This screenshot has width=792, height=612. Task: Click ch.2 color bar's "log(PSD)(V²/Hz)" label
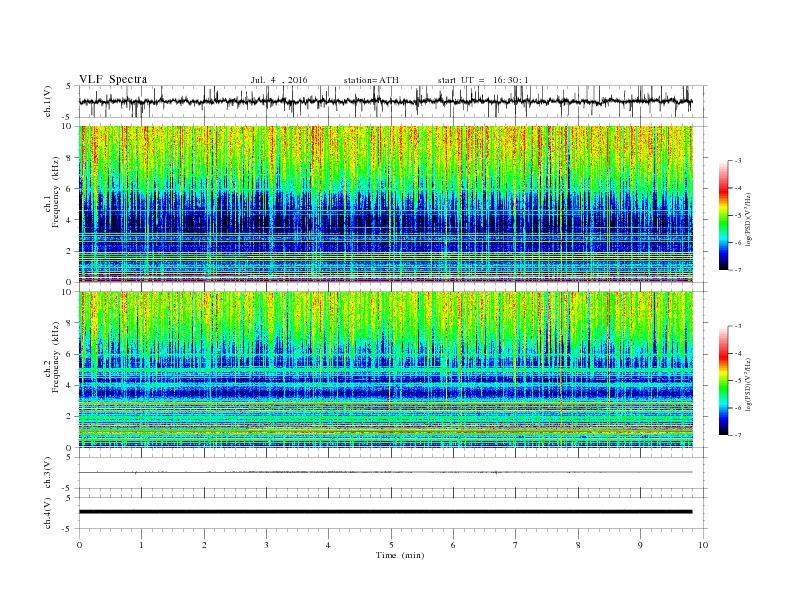pos(748,384)
